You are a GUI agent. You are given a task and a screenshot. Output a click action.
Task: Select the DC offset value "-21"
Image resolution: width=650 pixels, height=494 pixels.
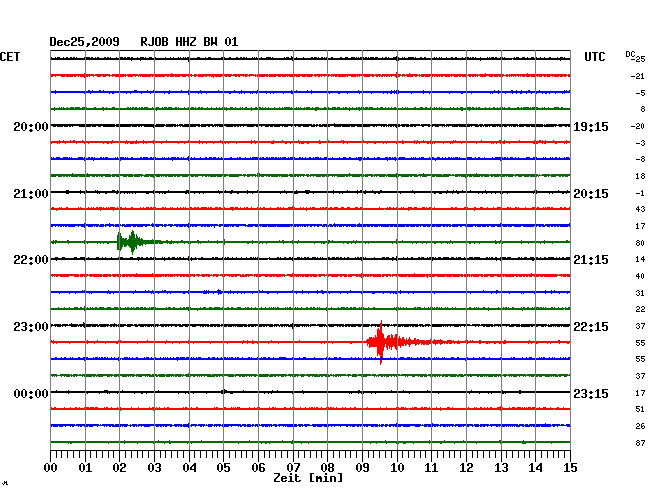(638, 76)
